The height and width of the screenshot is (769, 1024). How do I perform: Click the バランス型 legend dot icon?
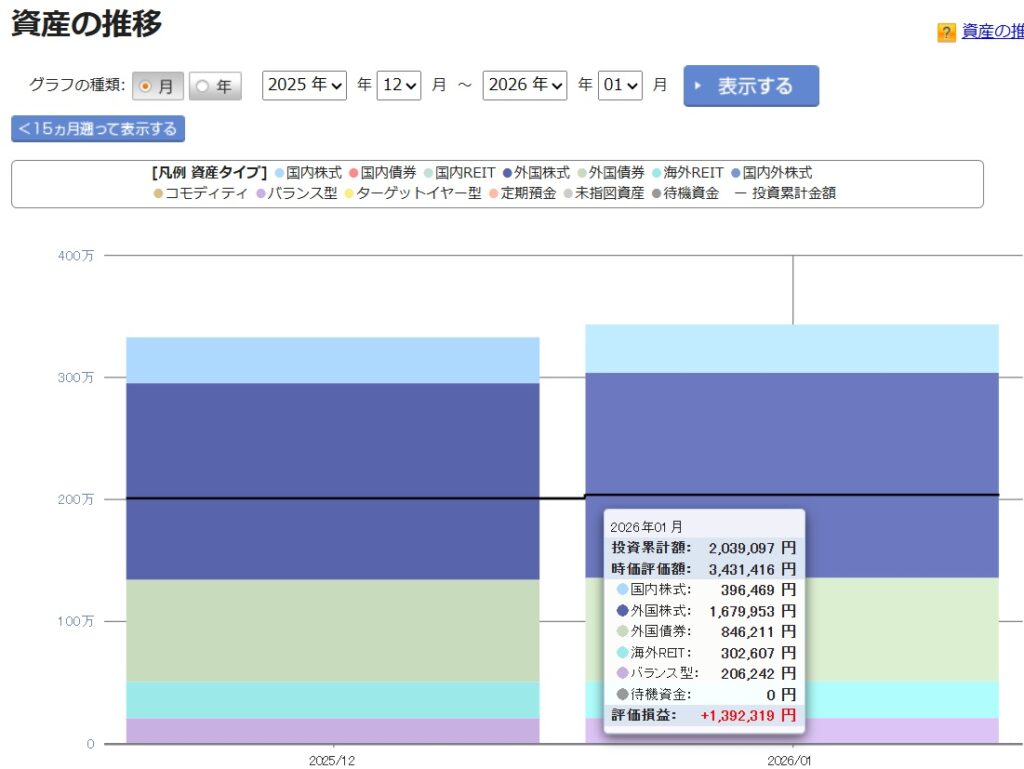[262, 194]
